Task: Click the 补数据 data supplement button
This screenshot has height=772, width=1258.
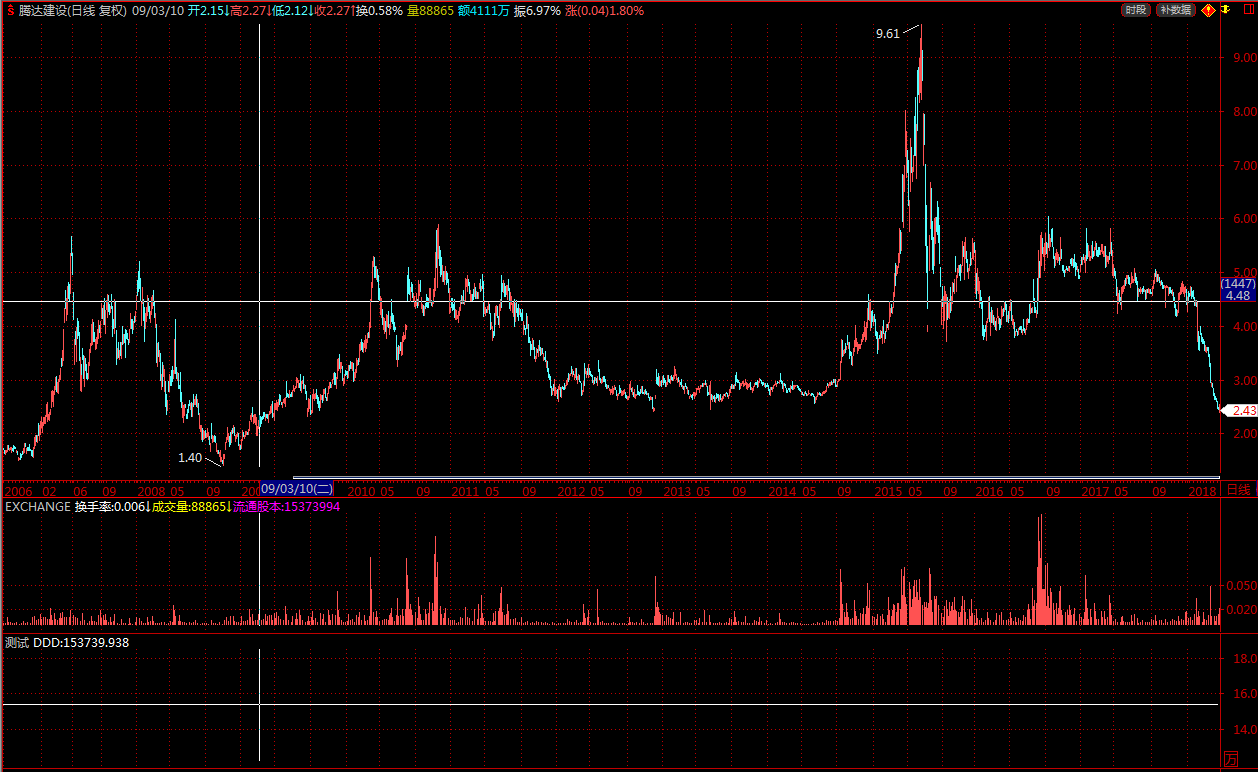Action: pyautogui.click(x=1175, y=10)
